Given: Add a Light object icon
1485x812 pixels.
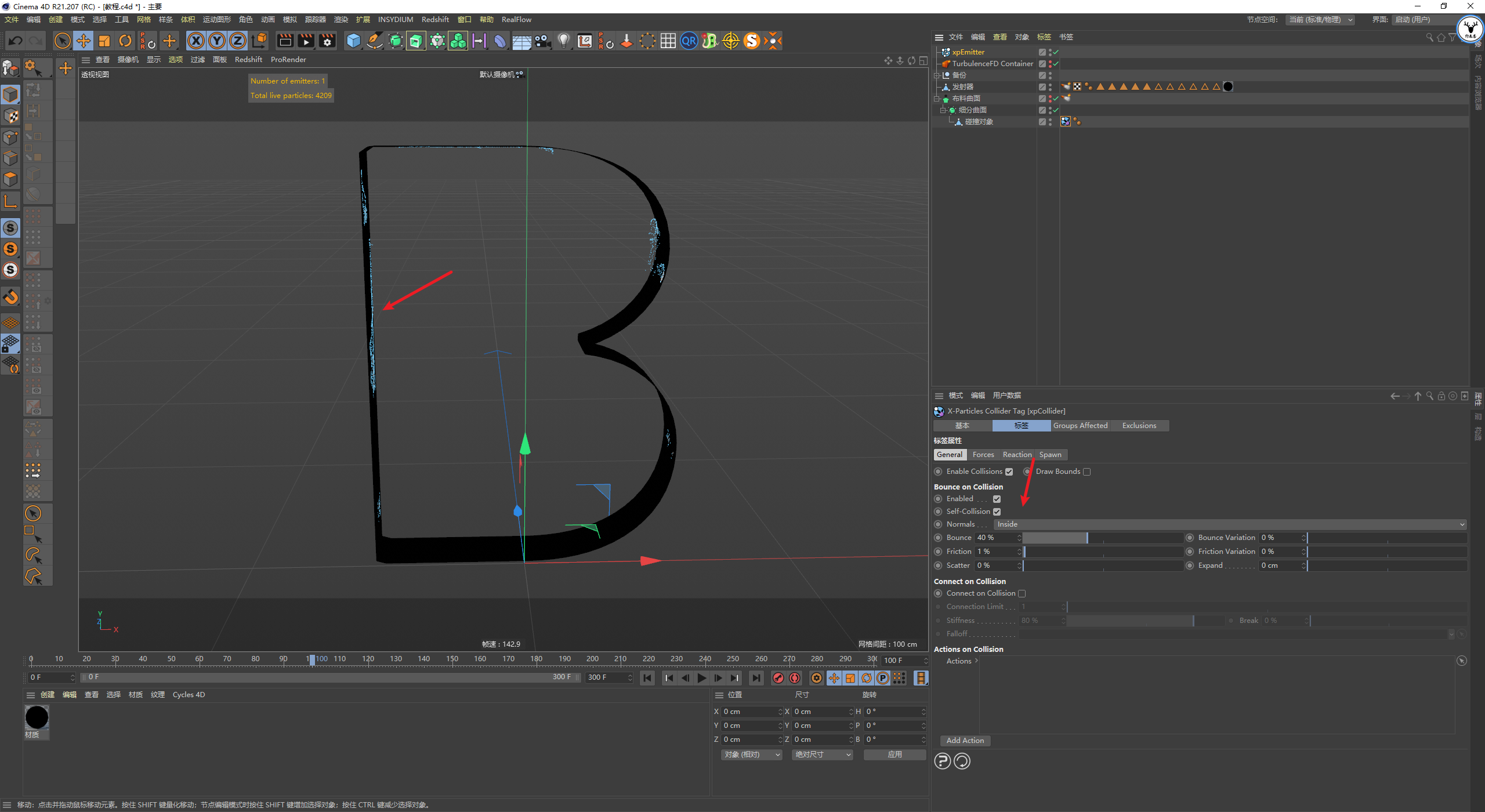Looking at the screenshot, I should [563, 41].
